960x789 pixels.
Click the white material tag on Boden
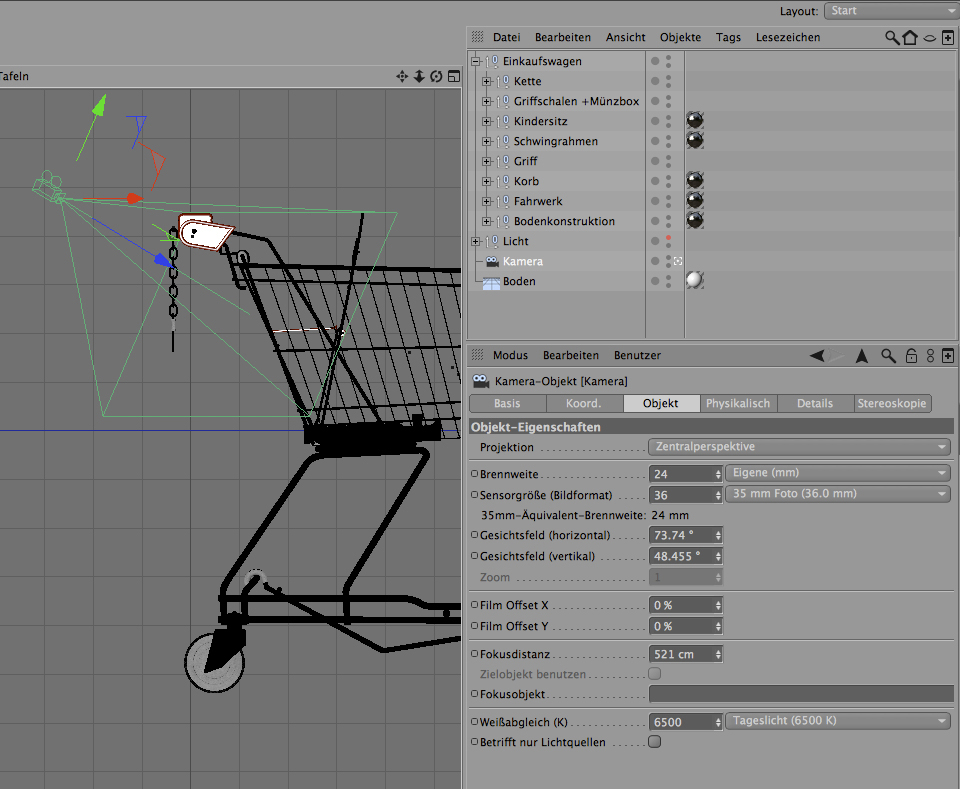pos(695,281)
